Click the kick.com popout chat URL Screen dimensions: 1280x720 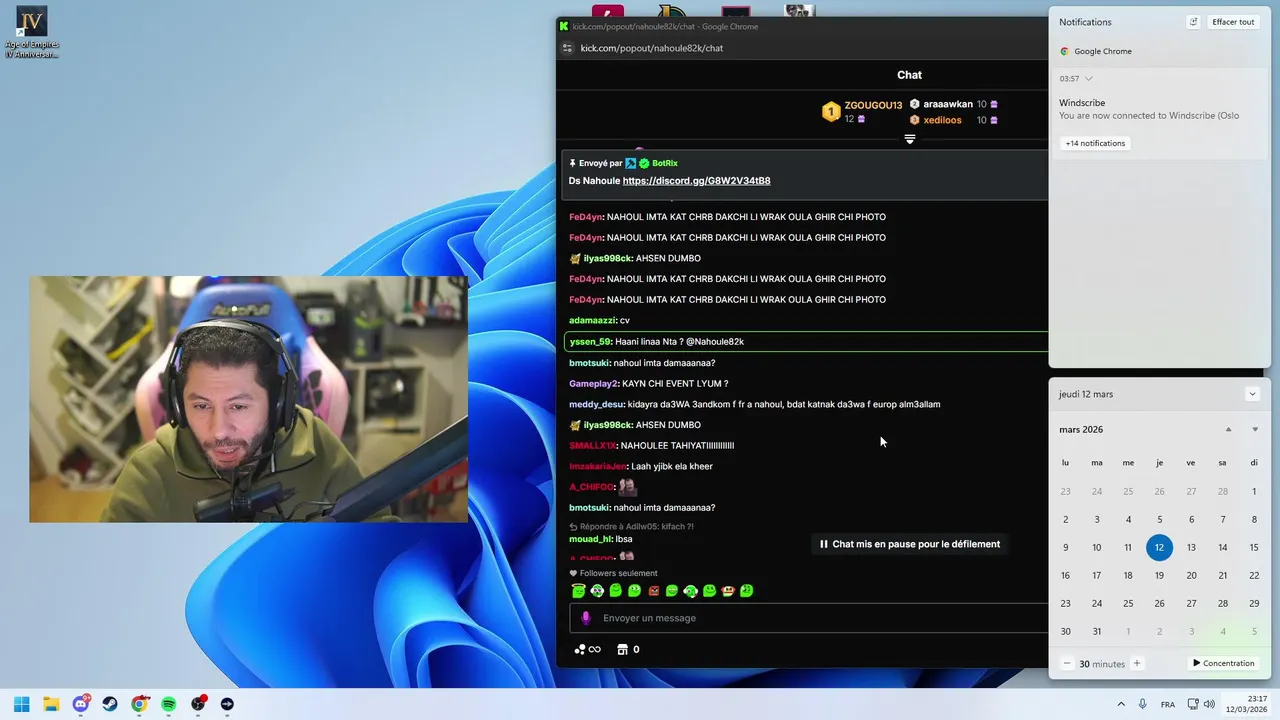[652, 48]
